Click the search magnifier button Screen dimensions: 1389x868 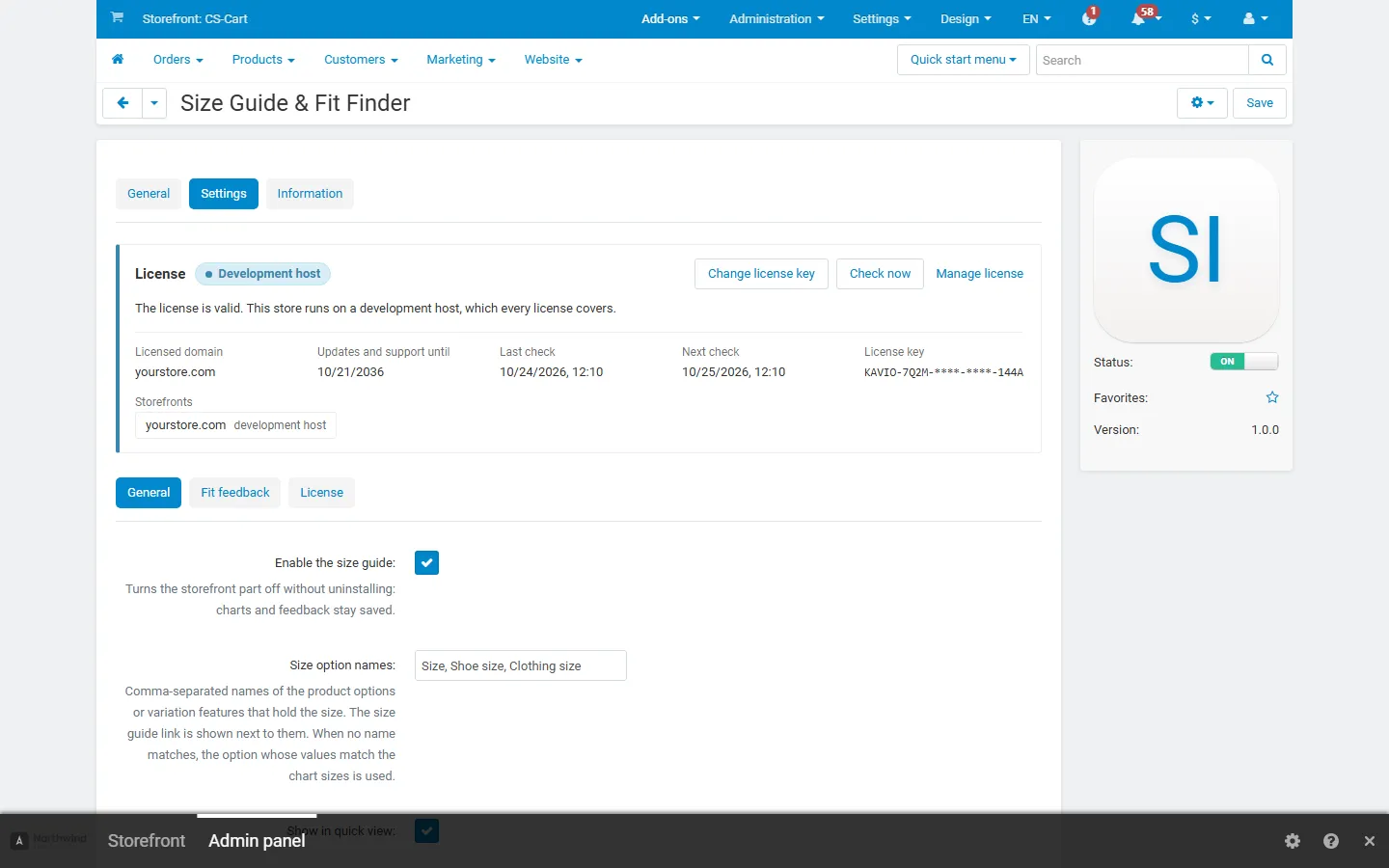tap(1267, 60)
